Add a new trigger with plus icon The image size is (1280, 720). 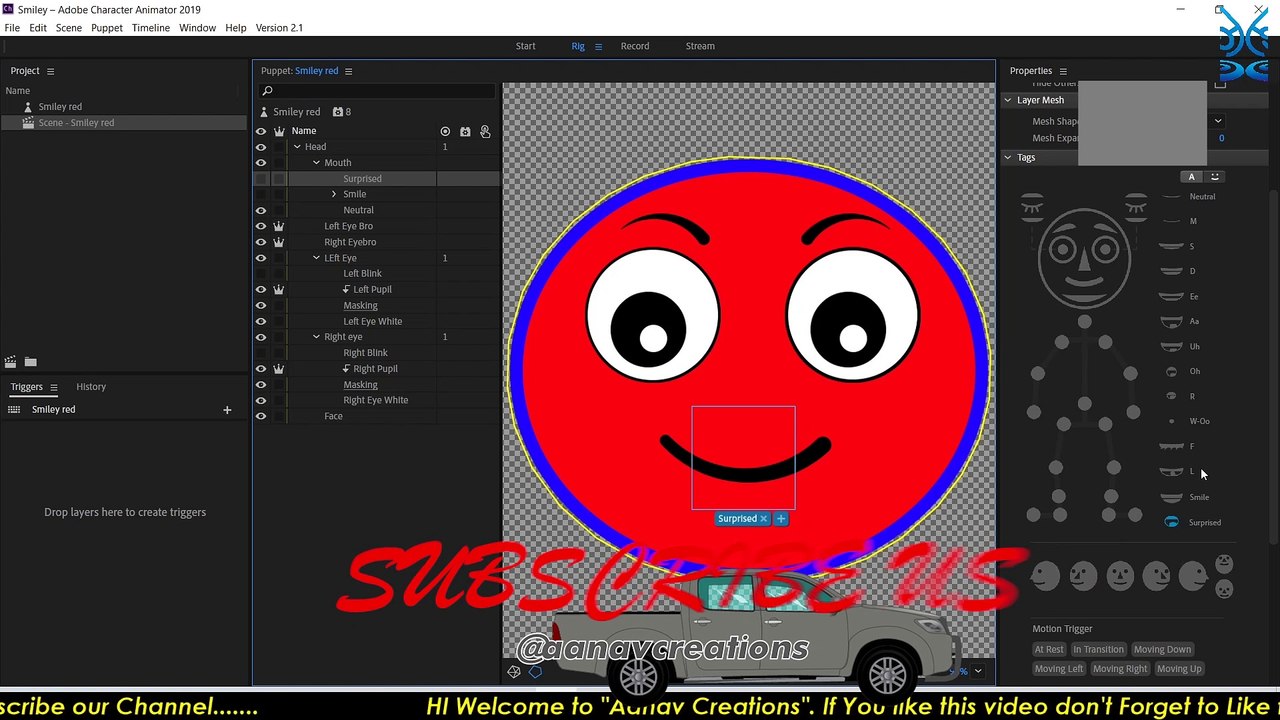[227, 410]
